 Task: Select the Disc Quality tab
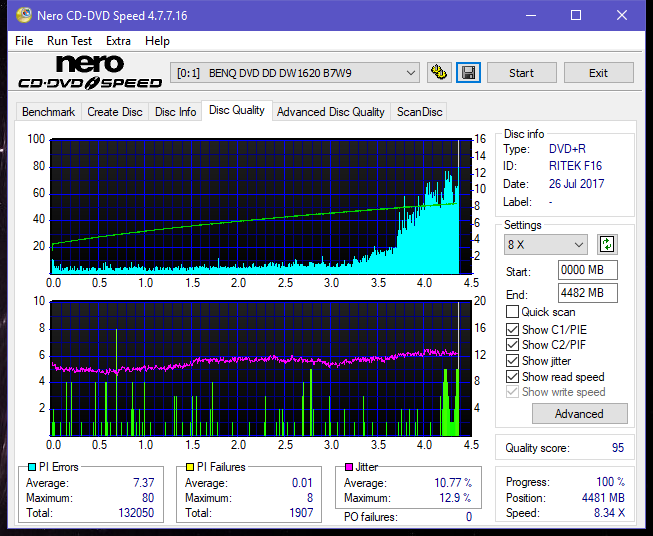point(237,110)
